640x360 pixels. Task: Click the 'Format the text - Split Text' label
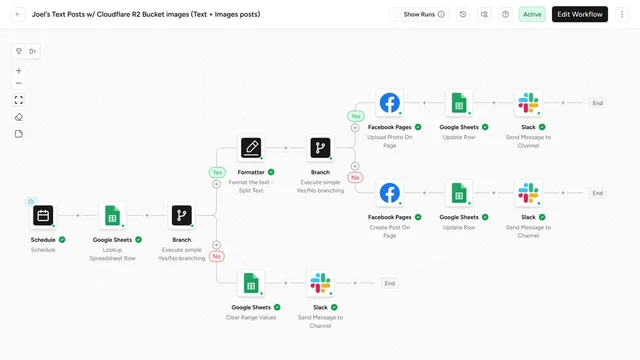tap(251, 187)
